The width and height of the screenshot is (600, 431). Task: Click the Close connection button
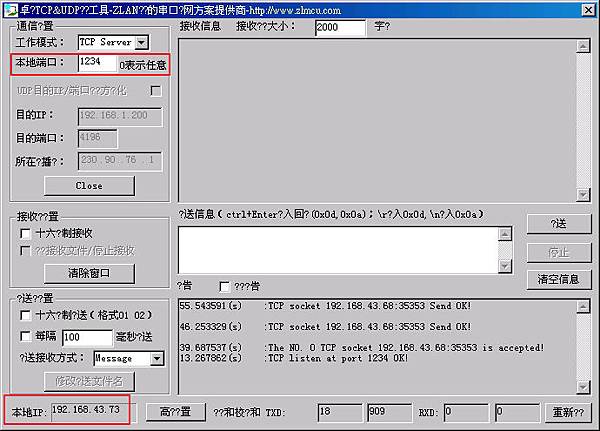[89, 186]
